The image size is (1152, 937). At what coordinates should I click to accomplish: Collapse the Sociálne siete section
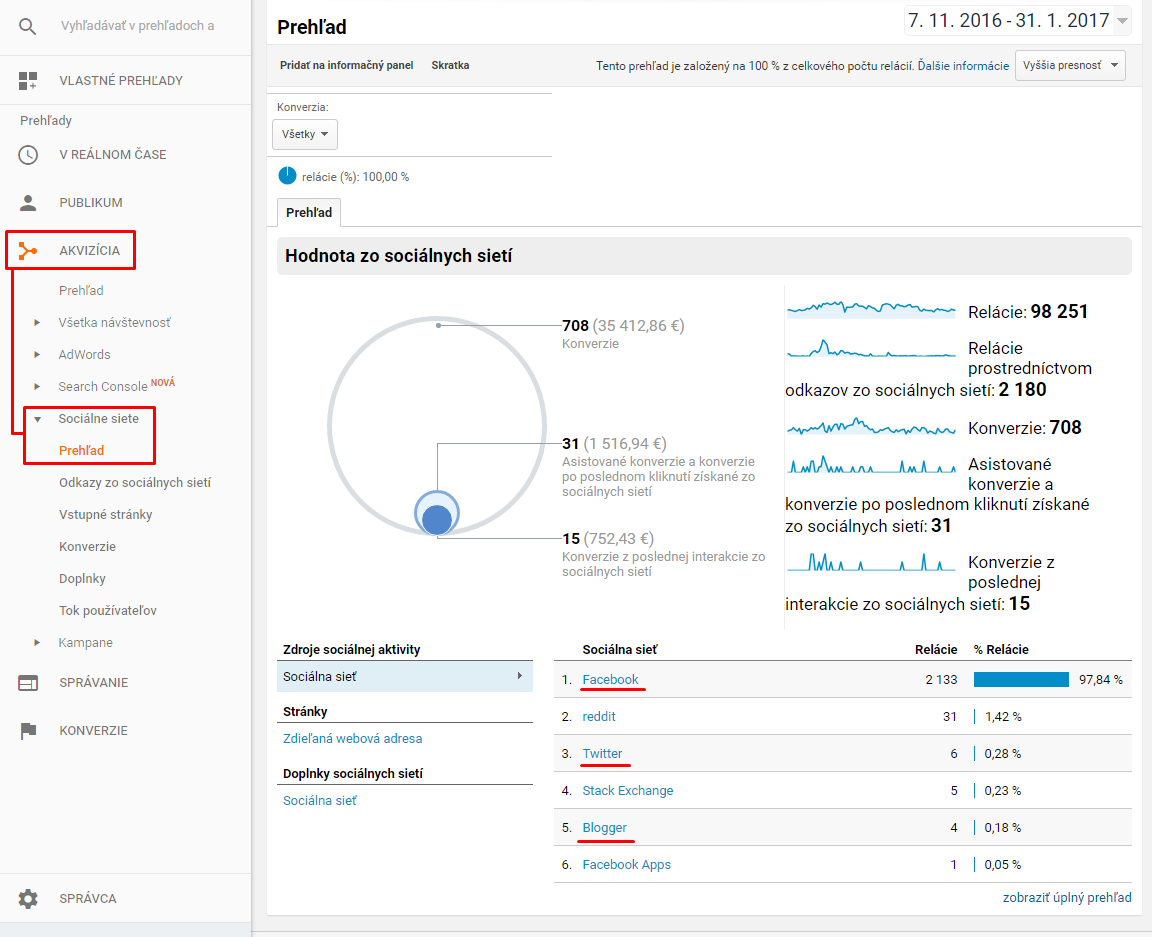(x=37, y=419)
